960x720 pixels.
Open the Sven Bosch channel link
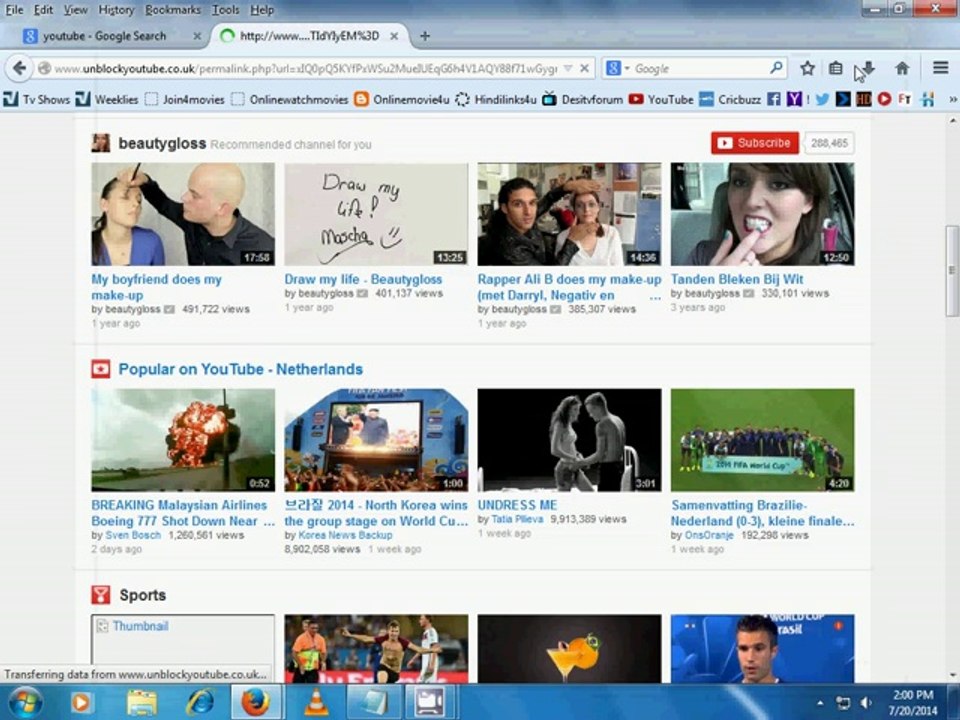133,535
